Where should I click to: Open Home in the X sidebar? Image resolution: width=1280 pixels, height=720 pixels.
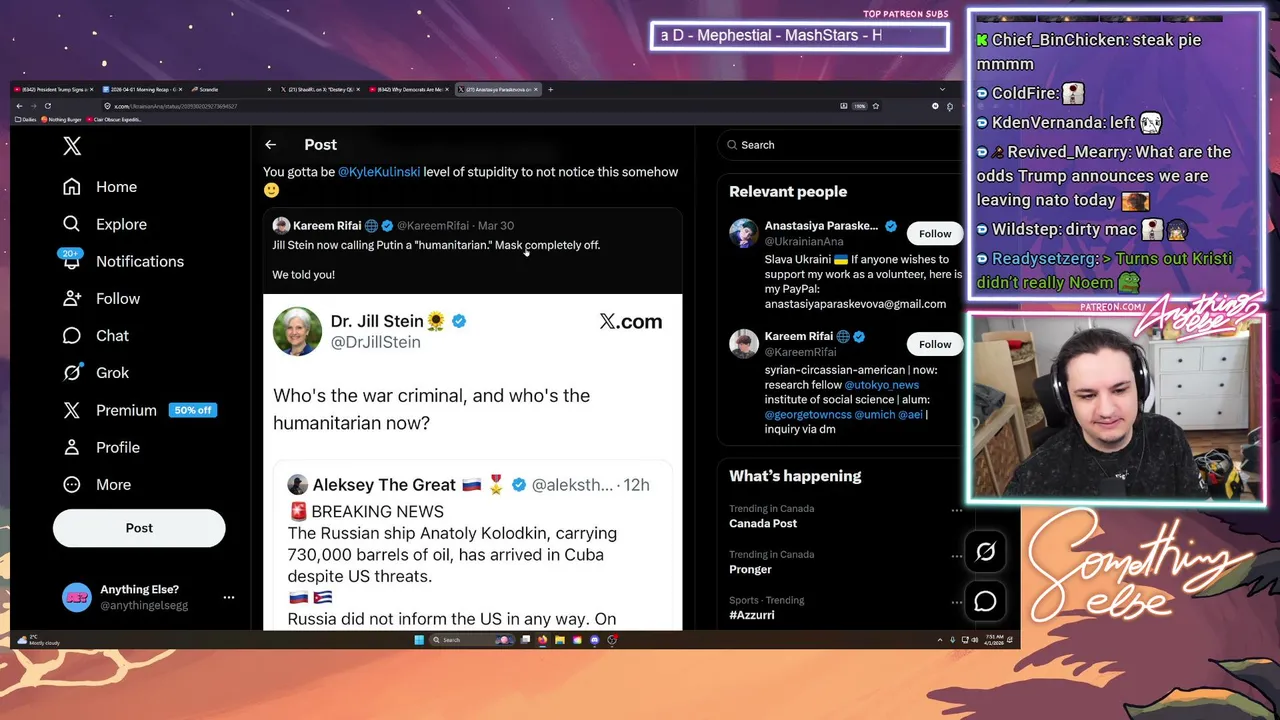click(x=99, y=187)
